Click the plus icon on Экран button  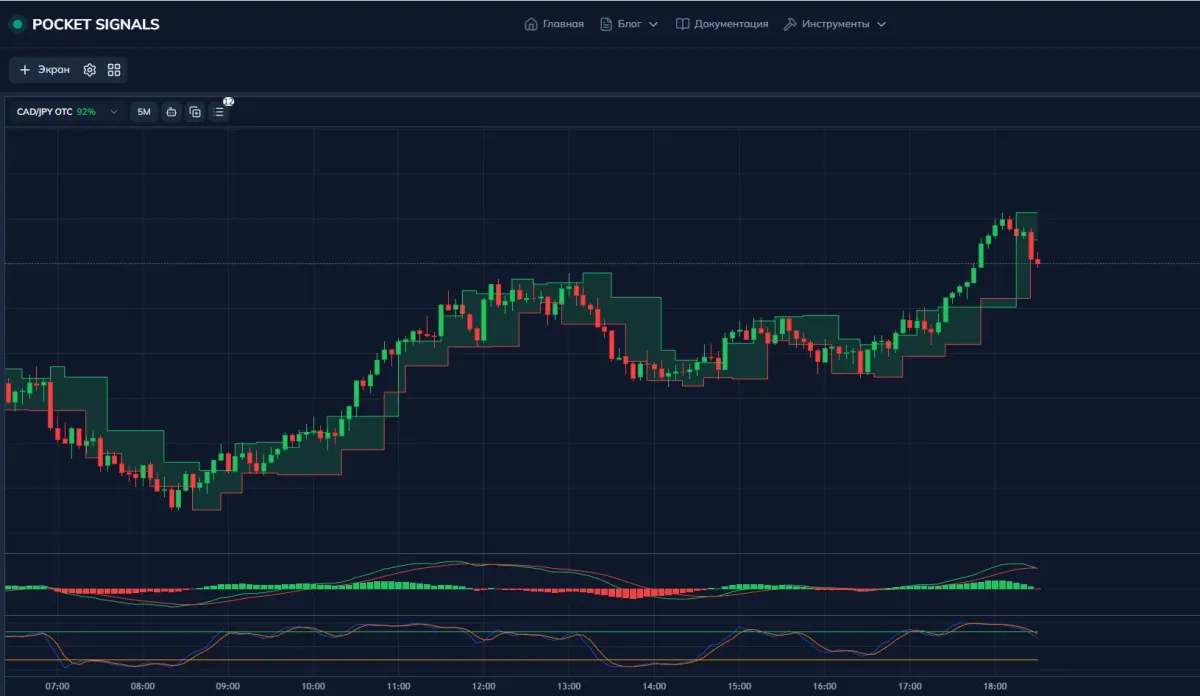pyautogui.click(x=24, y=70)
